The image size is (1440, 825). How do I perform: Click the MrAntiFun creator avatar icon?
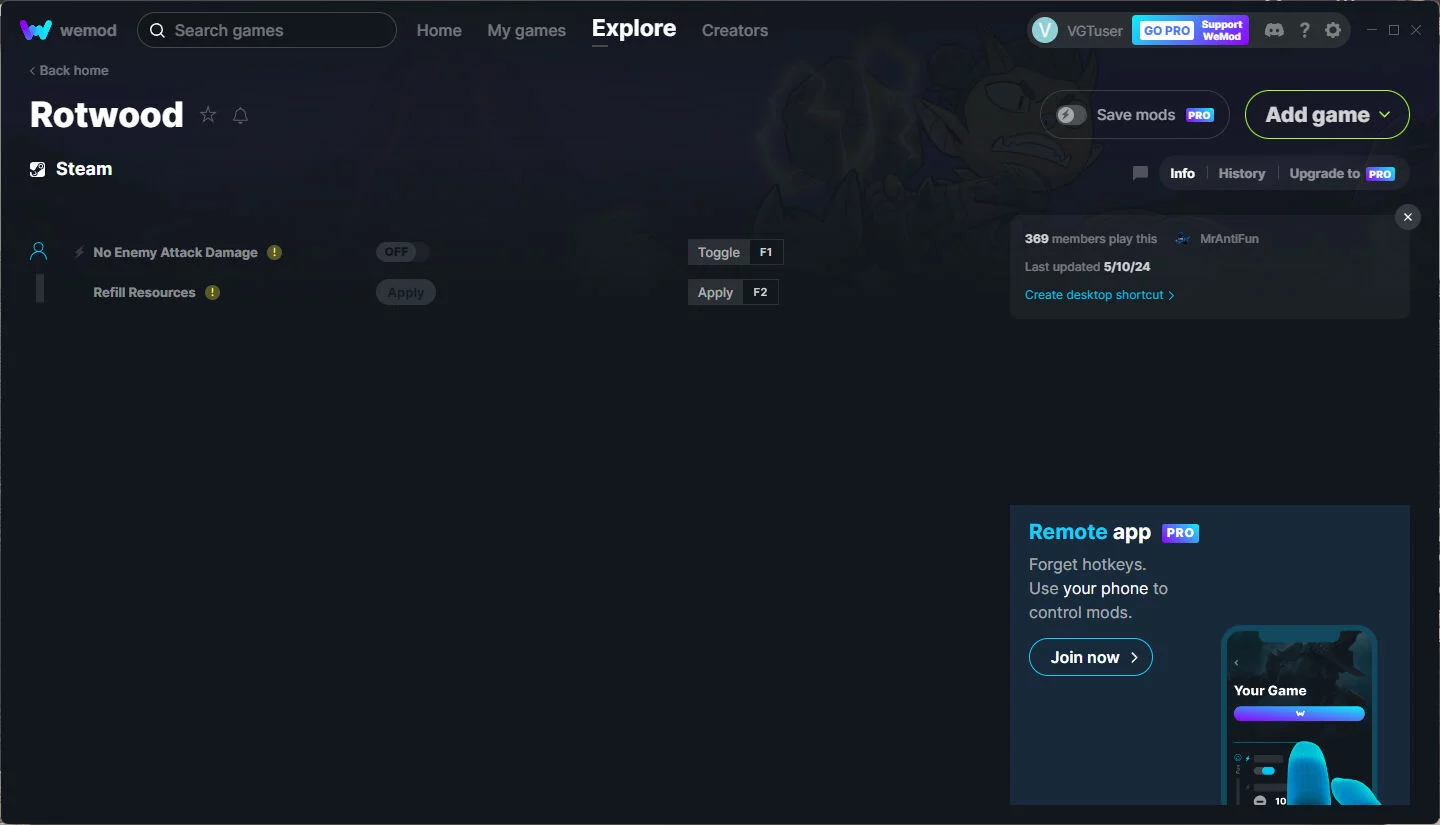click(x=1183, y=239)
